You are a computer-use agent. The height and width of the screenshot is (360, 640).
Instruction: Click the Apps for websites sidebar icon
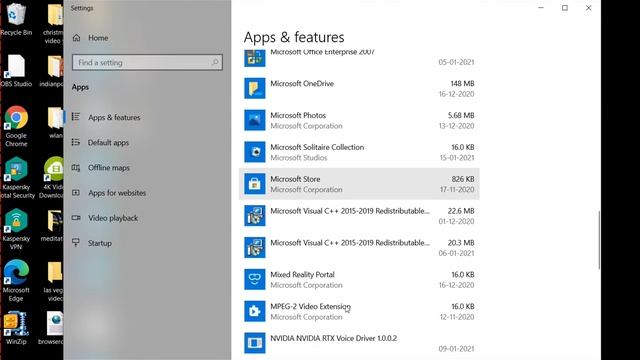tap(76, 193)
